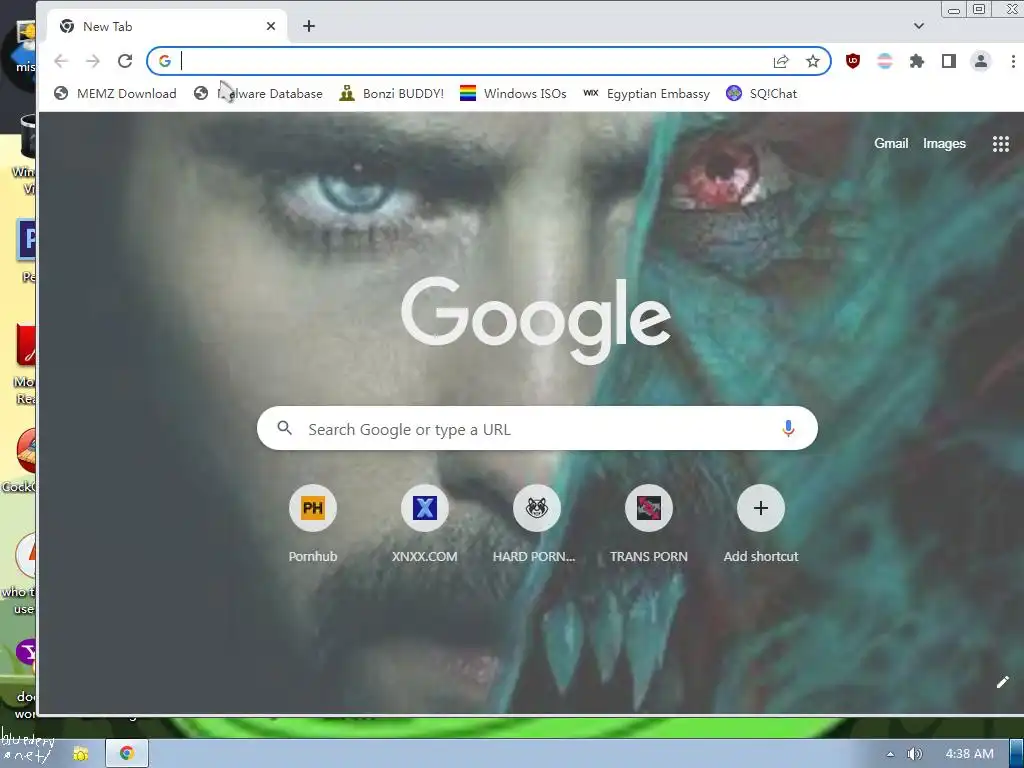
Task: Open the SQ!Chat bookmark
Action: tap(761, 93)
